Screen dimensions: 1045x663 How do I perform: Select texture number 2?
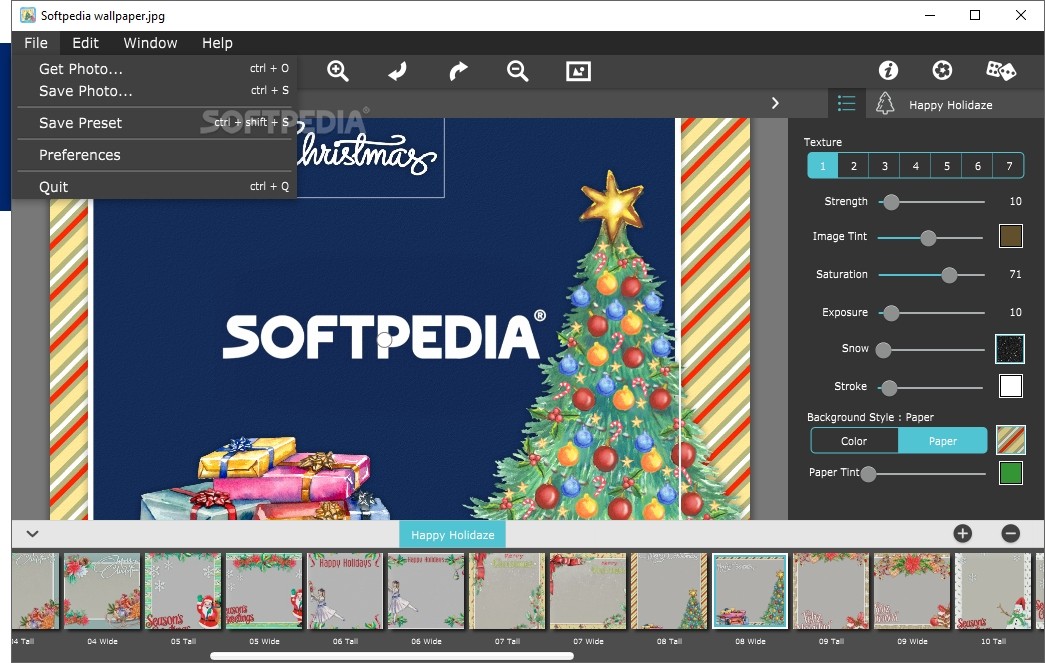click(x=853, y=166)
